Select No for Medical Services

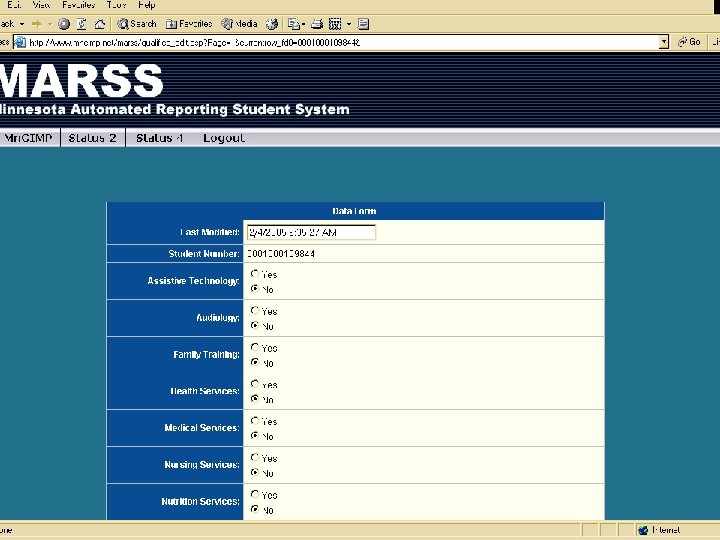(255, 435)
